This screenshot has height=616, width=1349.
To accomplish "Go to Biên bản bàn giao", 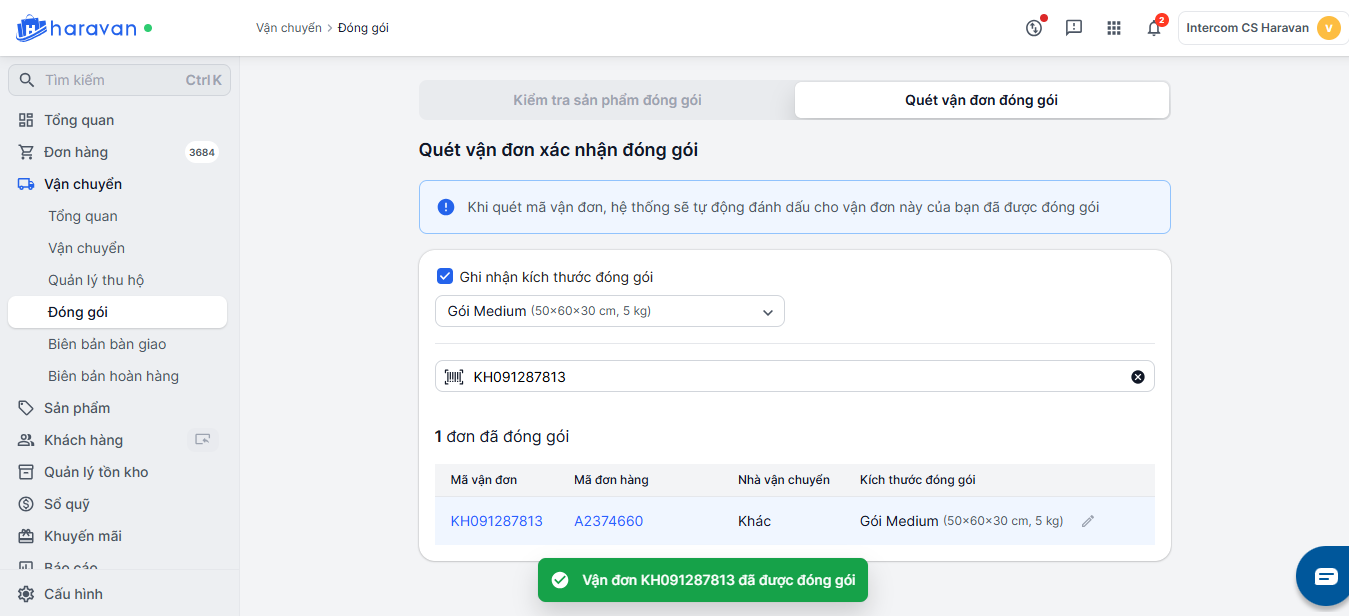I will point(107,344).
